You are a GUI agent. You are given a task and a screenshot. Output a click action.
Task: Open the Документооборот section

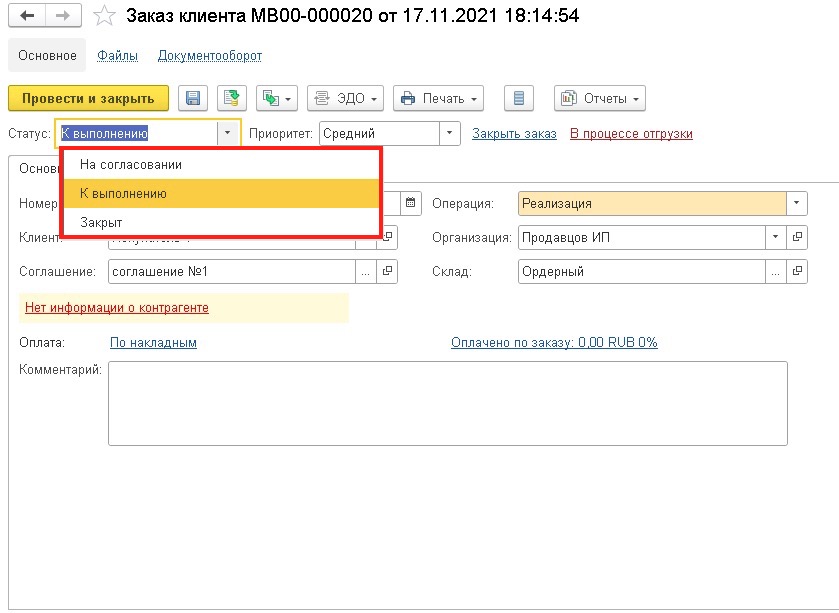[x=210, y=56]
